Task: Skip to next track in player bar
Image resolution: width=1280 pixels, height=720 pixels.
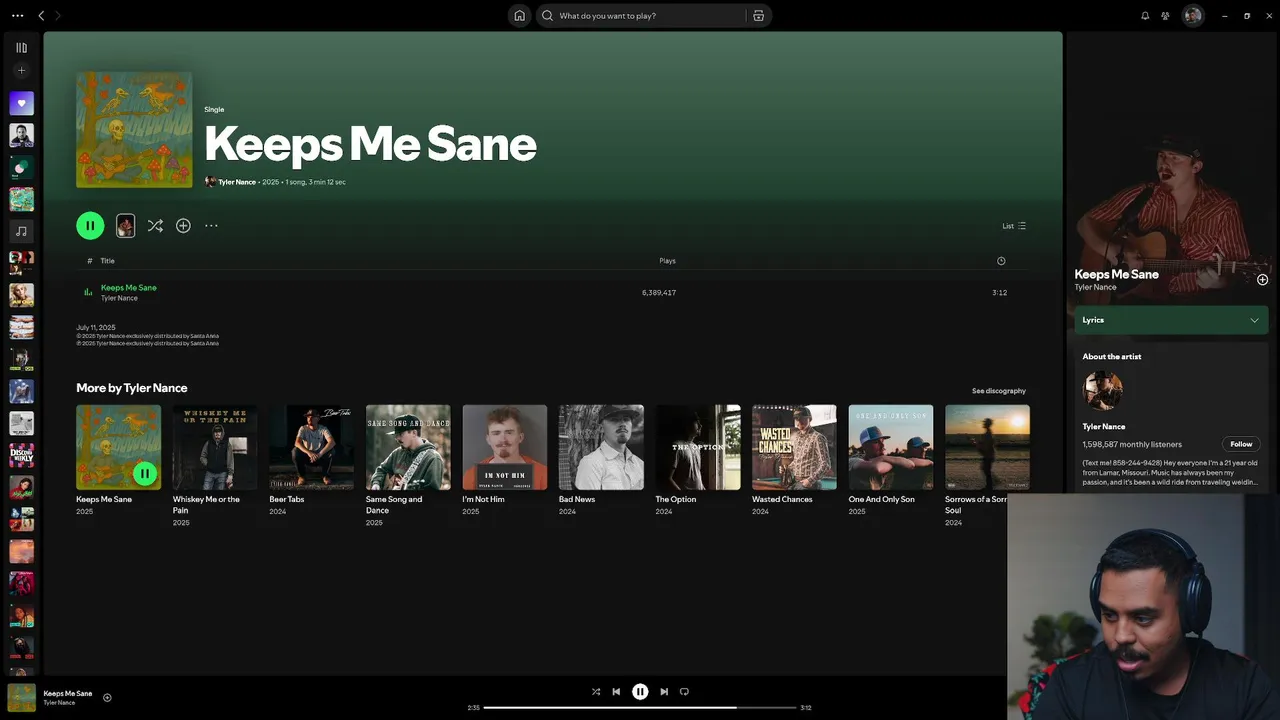Action: tap(664, 692)
